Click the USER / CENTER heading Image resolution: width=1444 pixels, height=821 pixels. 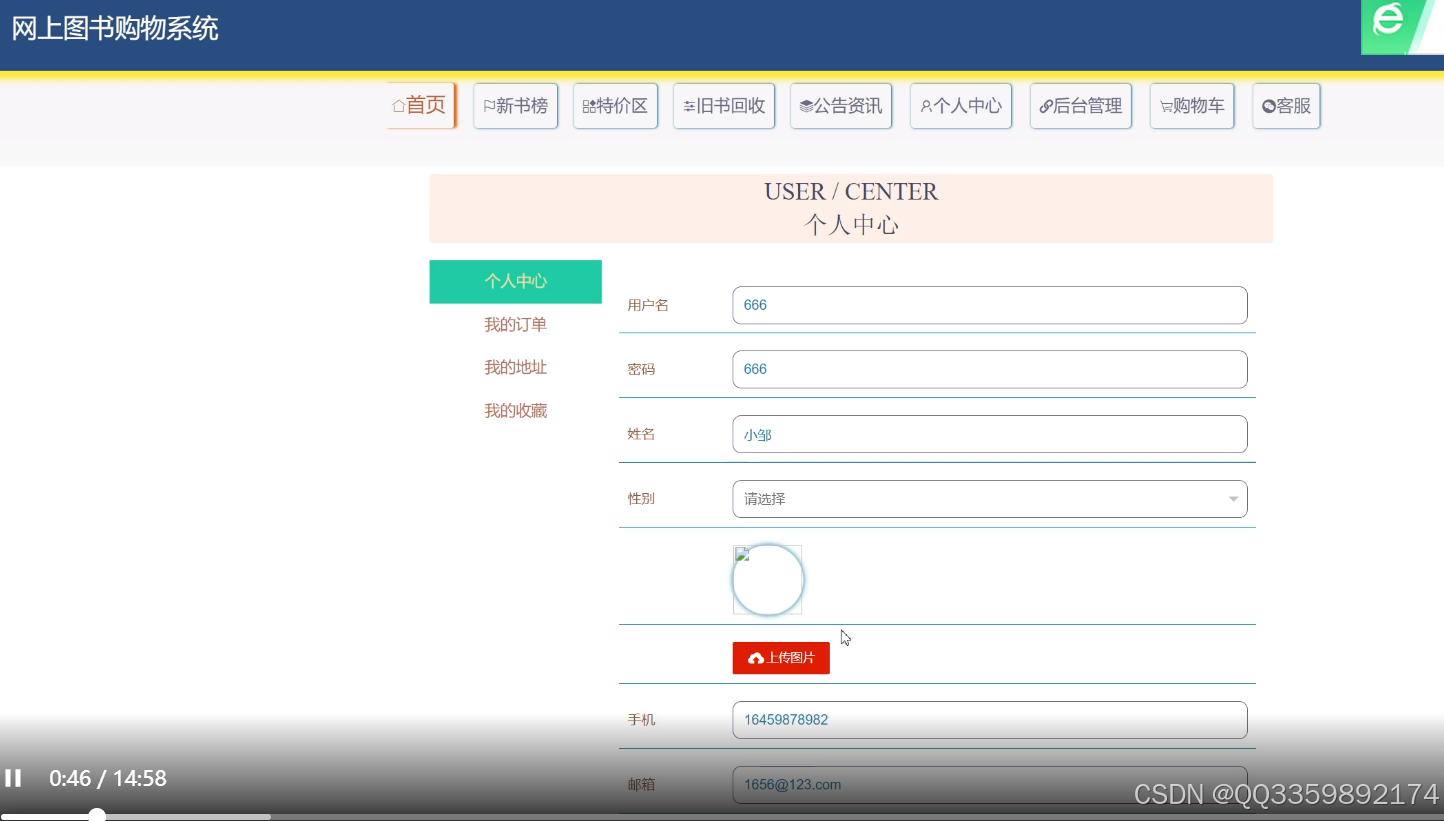pos(851,191)
